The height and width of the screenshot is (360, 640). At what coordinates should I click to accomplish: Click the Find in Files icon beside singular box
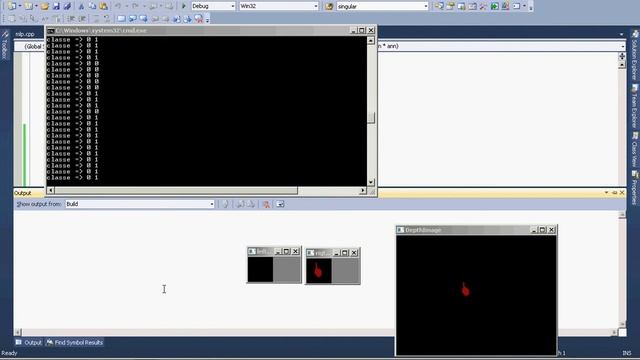point(329,6)
